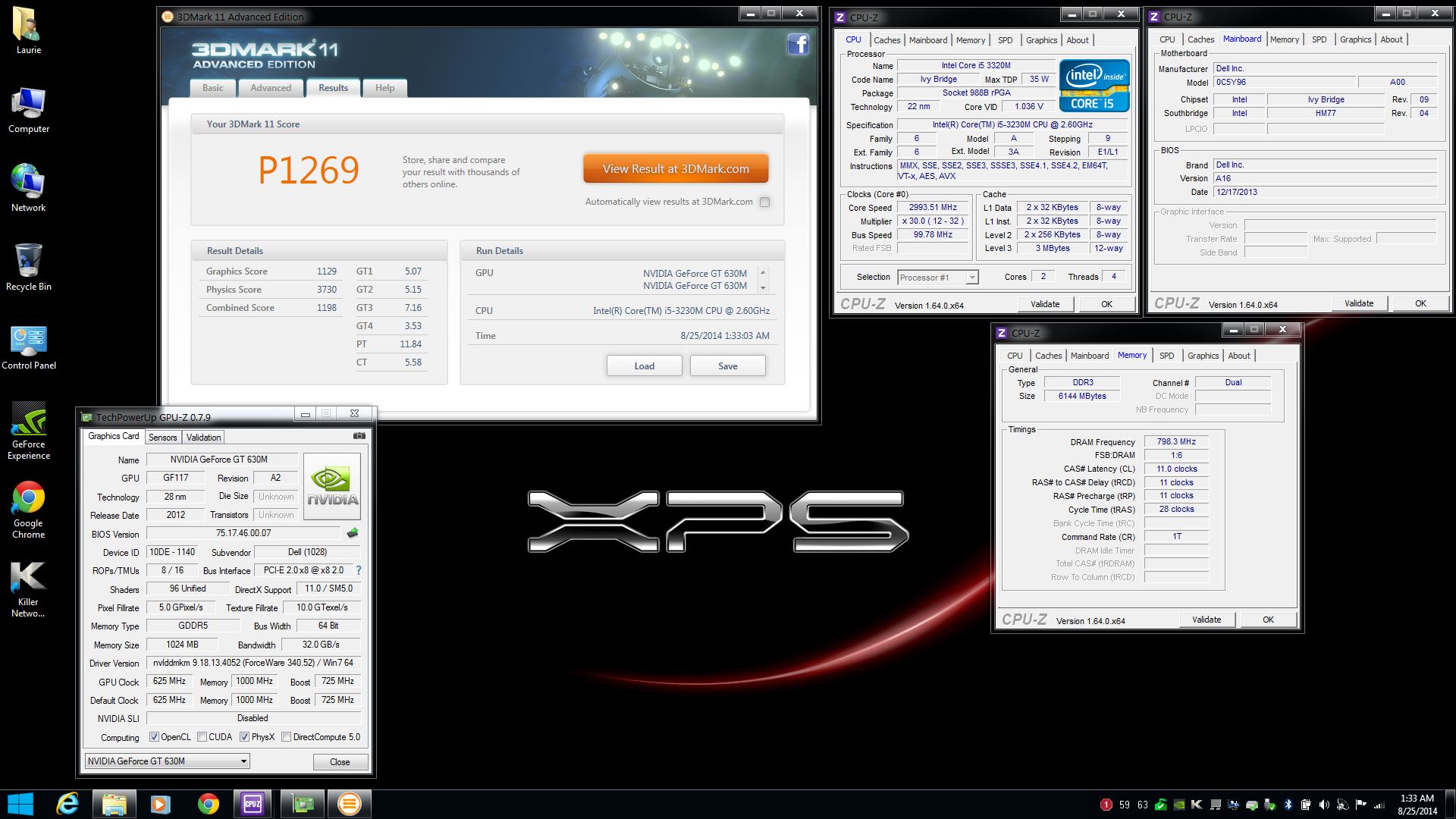
Task: Click the Core Speed value 2993.51 MHz
Action: click(933, 207)
